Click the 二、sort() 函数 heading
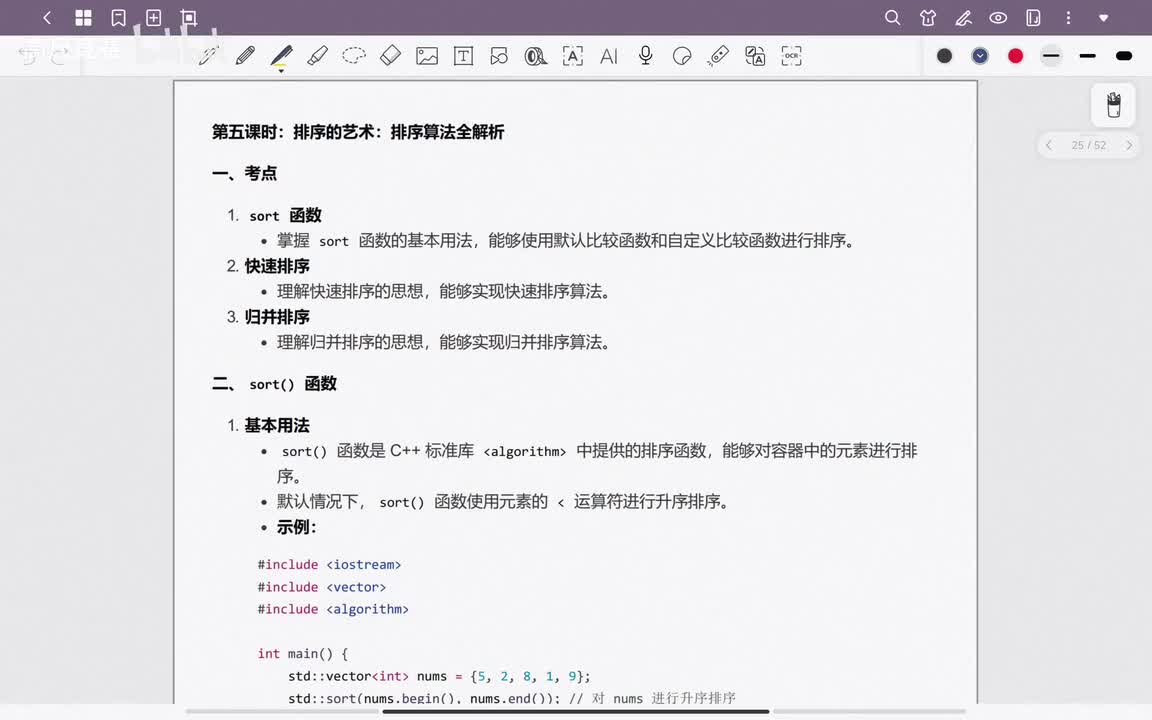This screenshot has width=1152, height=720. pos(274,384)
